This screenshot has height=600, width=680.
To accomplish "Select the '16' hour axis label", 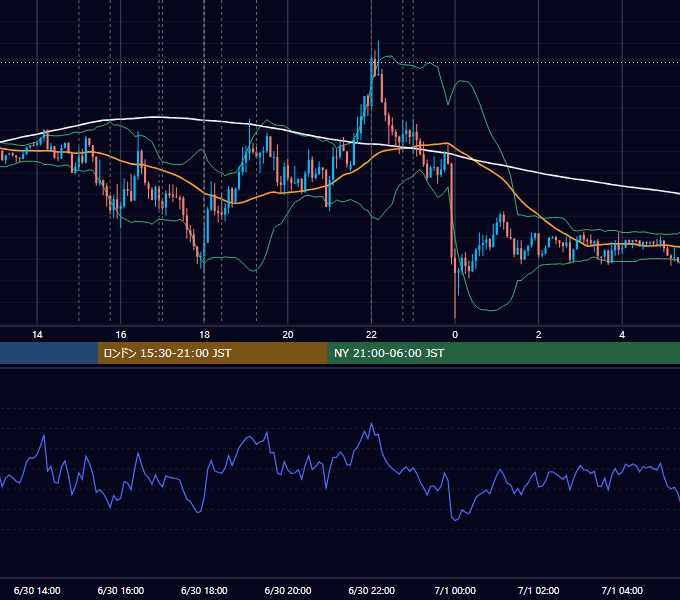I will click(121, 335).
